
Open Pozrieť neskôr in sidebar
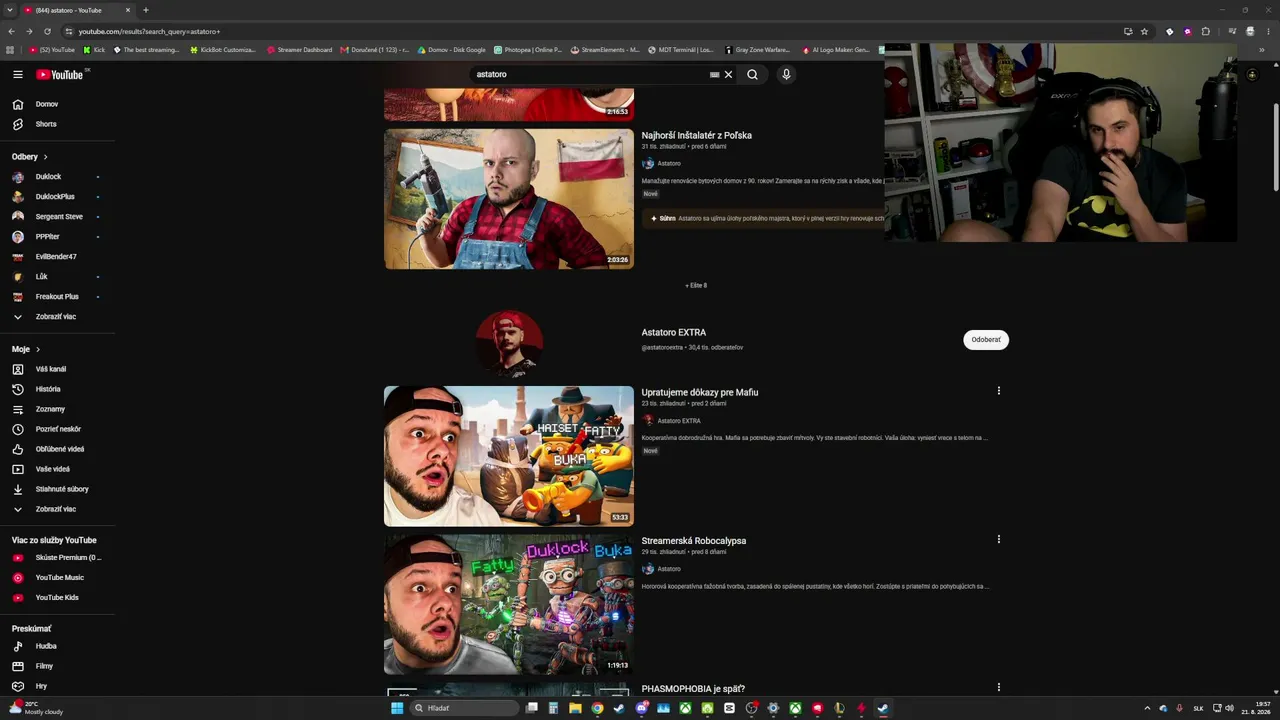(58, 429)
